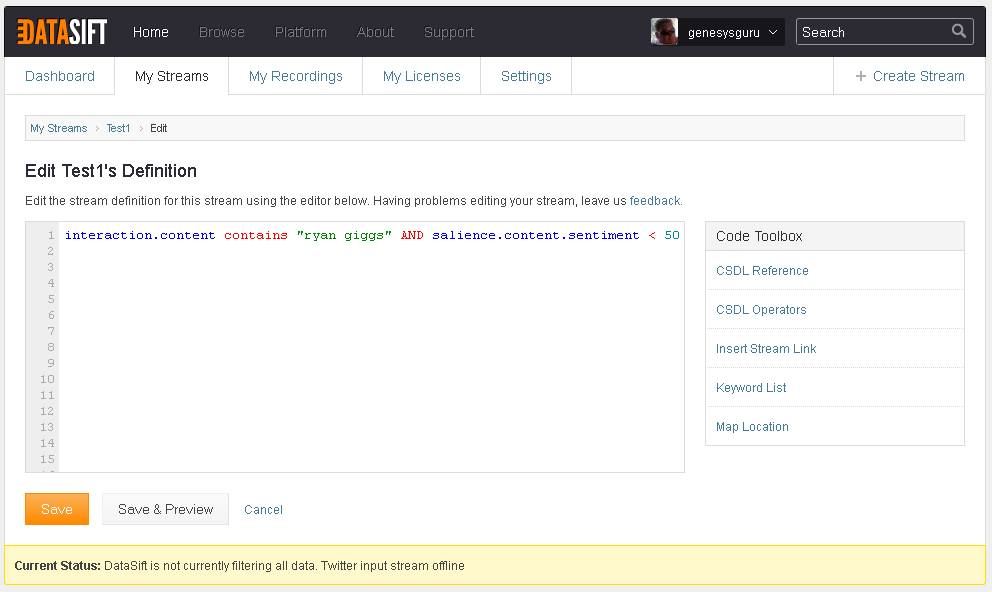The image size is (992, 592).
Task: Click the plus icon beside Create Stream
Action: click(x=860, y=76)
